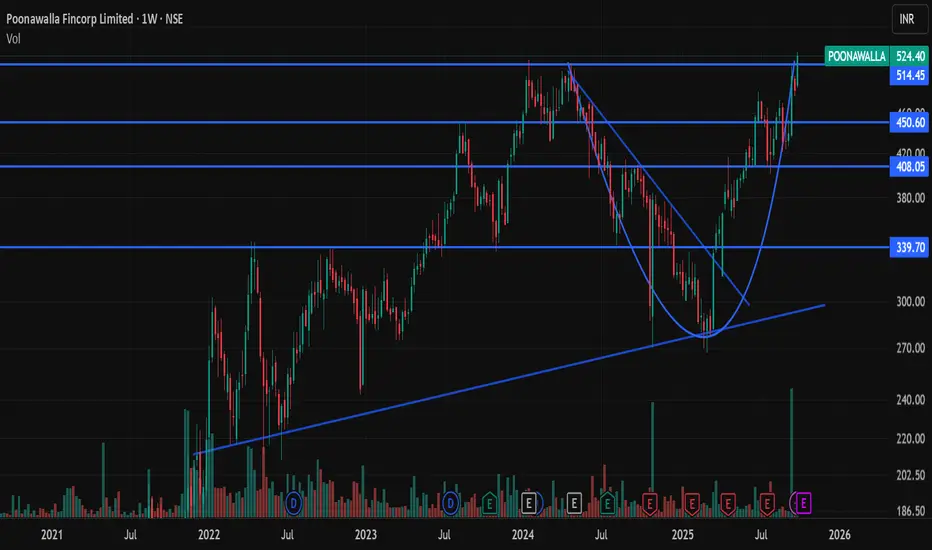This screenshot has height=550, width=932.
Task: Open the dividend marker near Jul 2023
Action: [451, 504]
